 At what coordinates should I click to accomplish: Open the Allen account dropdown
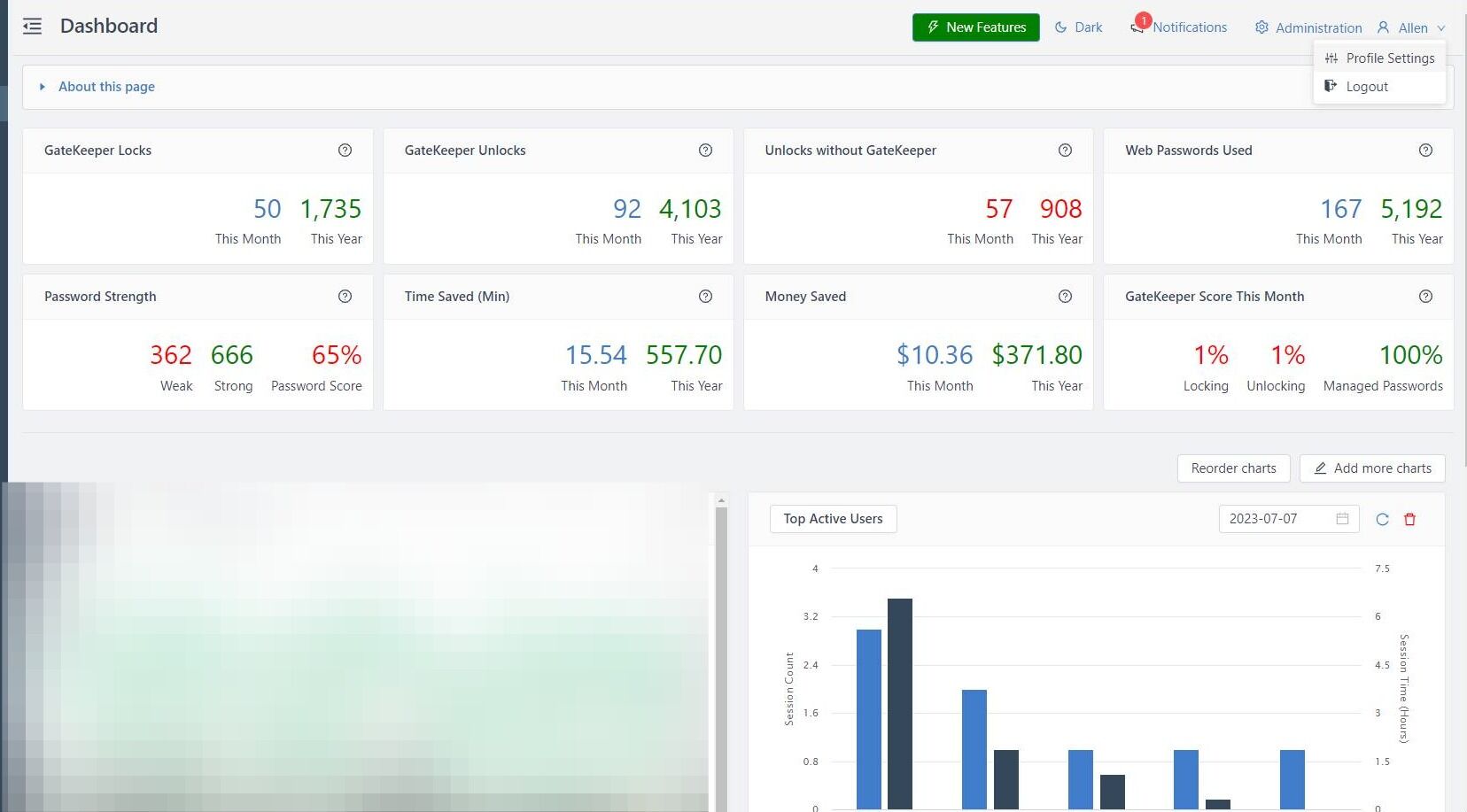click(x=1411, y=27)
